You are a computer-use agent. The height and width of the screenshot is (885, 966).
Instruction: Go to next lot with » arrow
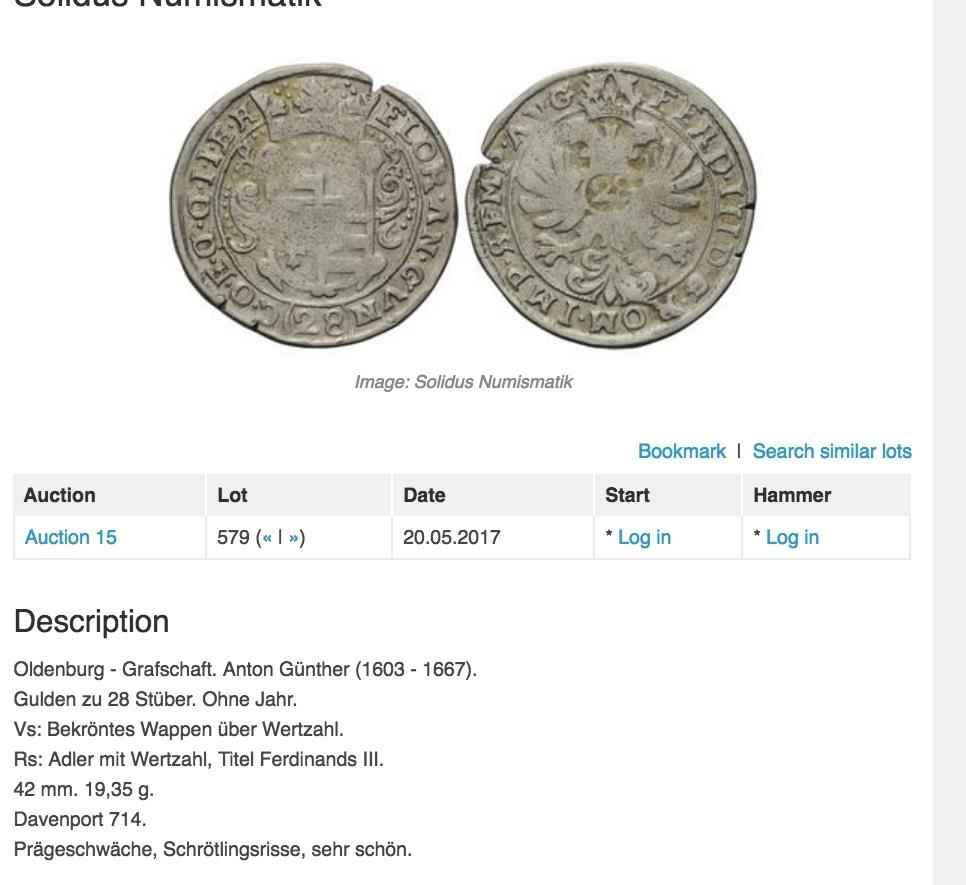tap(294, 538)
